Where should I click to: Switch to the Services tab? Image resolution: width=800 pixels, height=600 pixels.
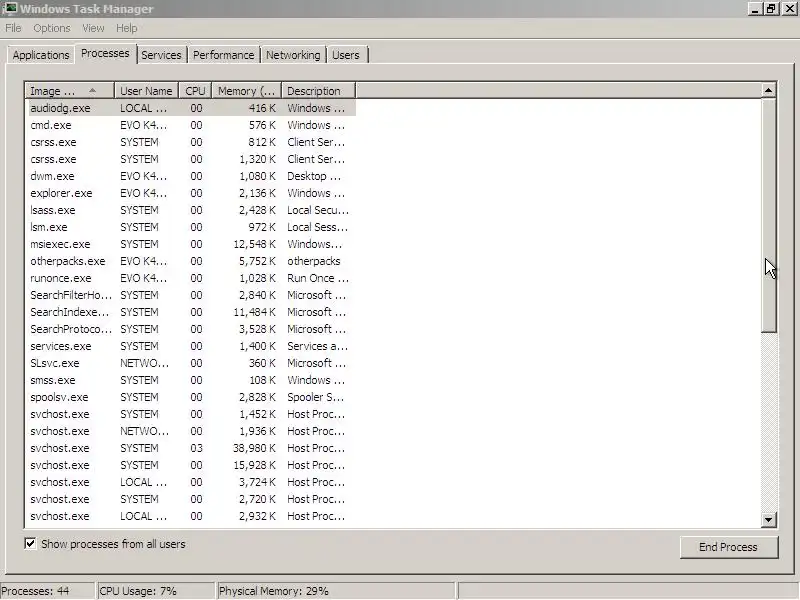click(161, 55)
